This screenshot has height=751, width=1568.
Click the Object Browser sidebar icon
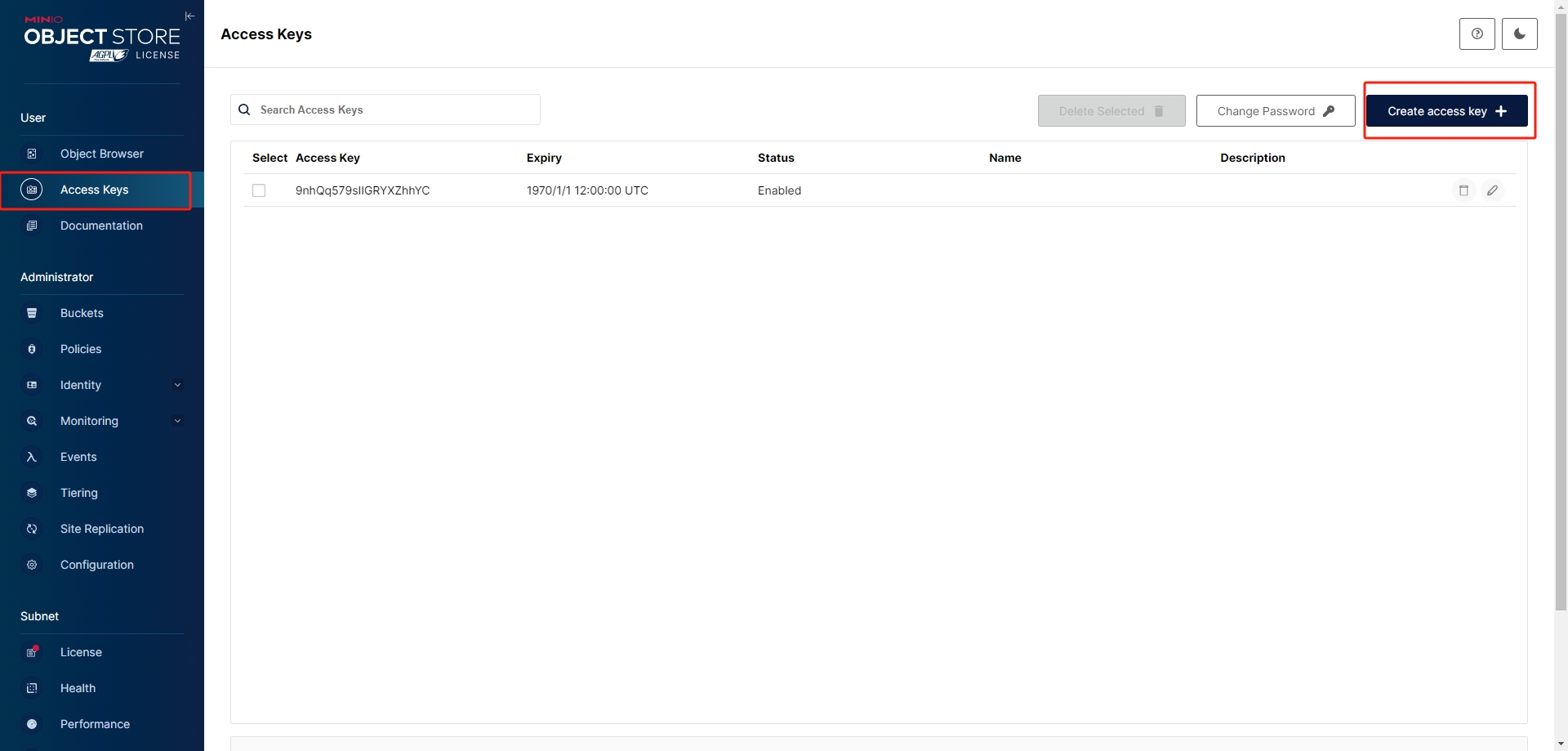tap(32, 154)
